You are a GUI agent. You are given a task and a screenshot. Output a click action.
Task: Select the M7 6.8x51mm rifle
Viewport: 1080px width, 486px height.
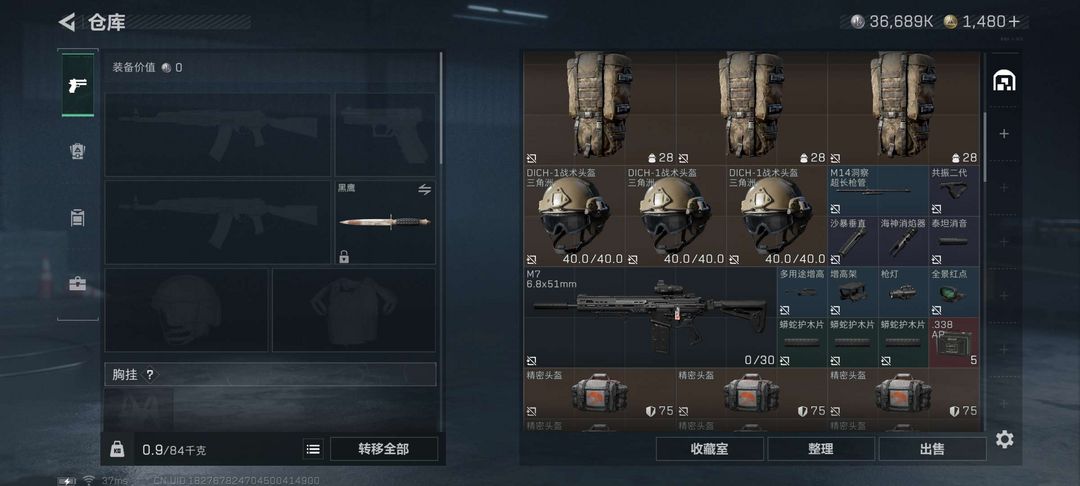click(650, 317)
